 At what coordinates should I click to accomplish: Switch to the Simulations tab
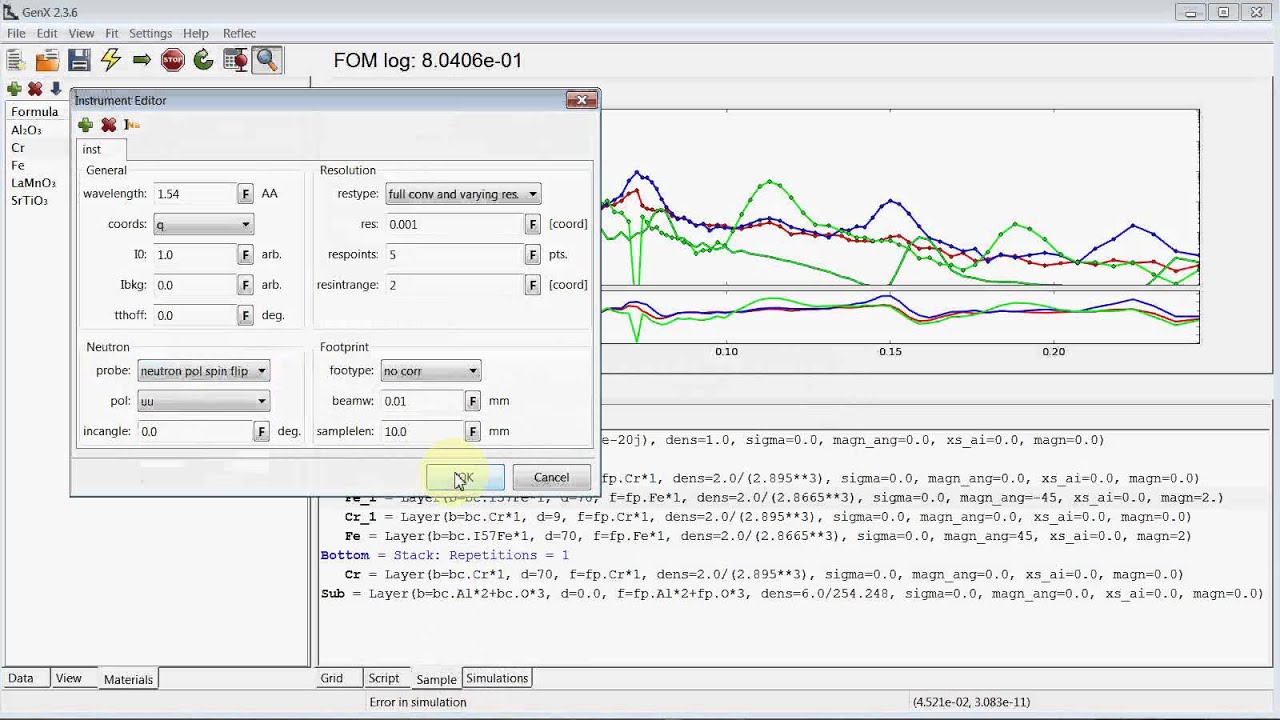(x=497, y=678)
